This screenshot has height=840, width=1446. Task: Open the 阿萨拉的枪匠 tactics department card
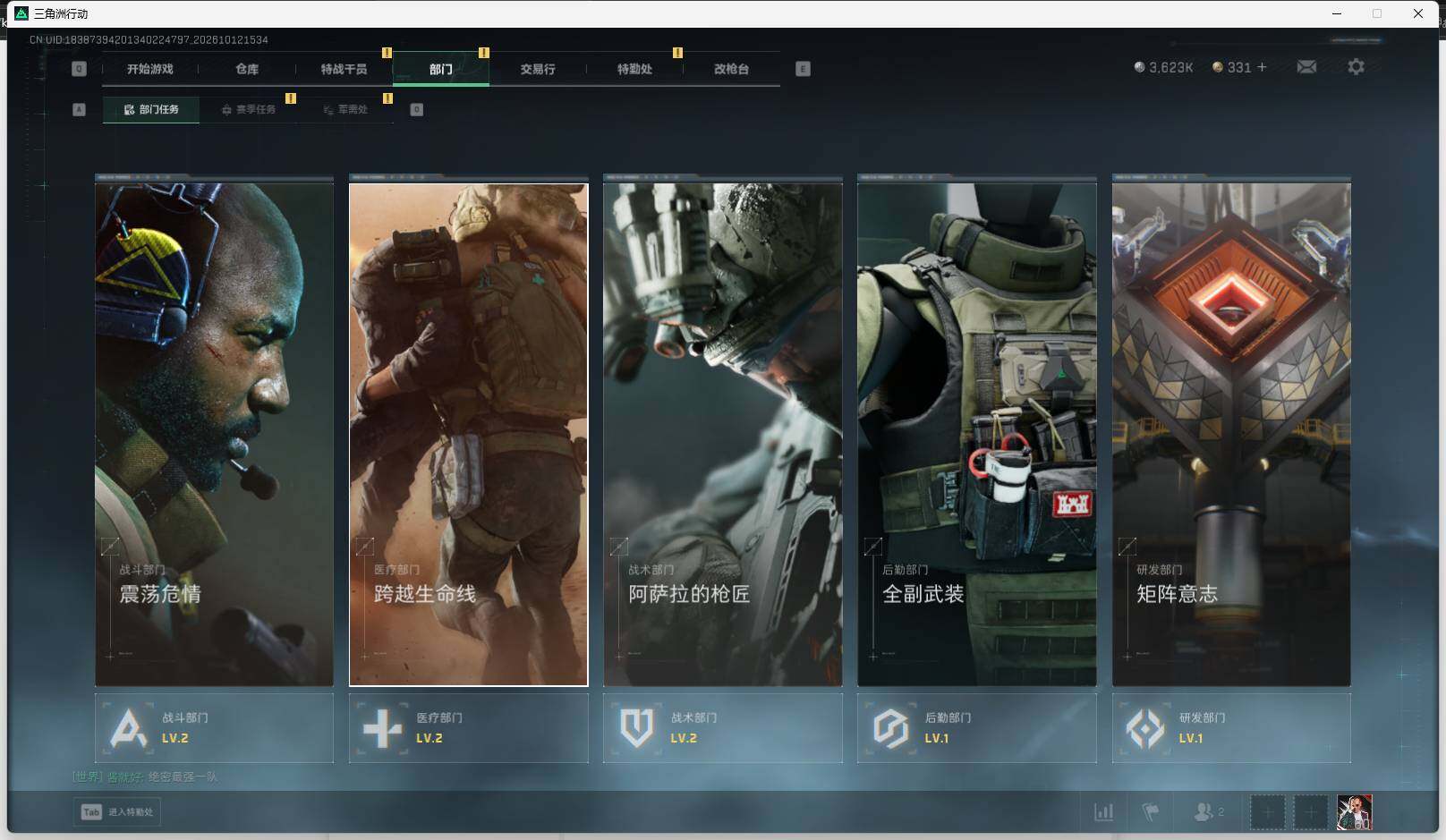point(722,432)
